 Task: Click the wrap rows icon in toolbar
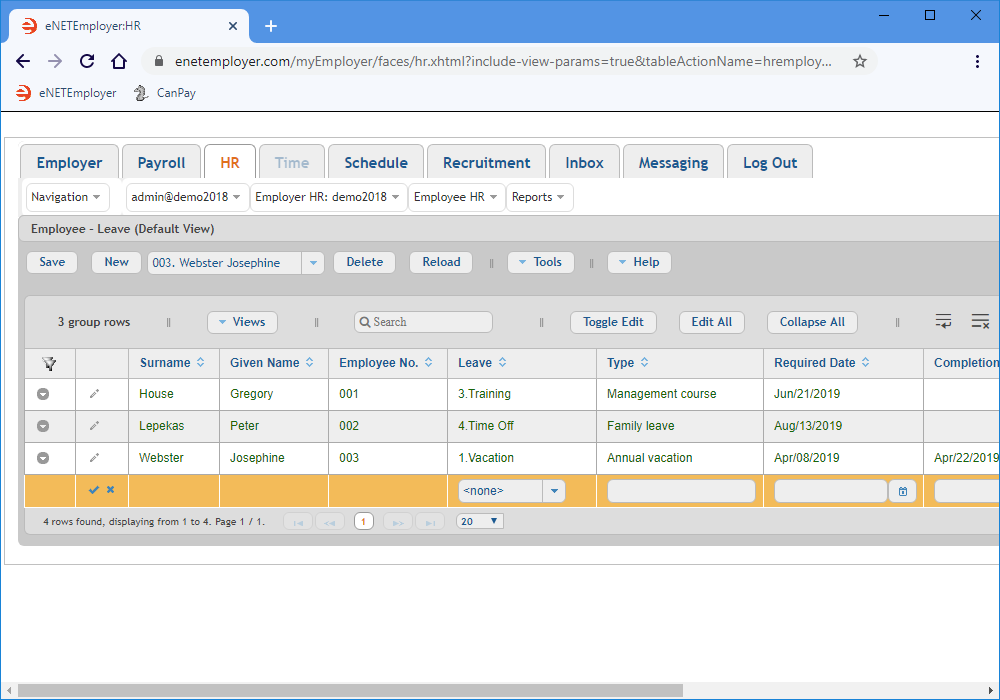click(943, 321)
